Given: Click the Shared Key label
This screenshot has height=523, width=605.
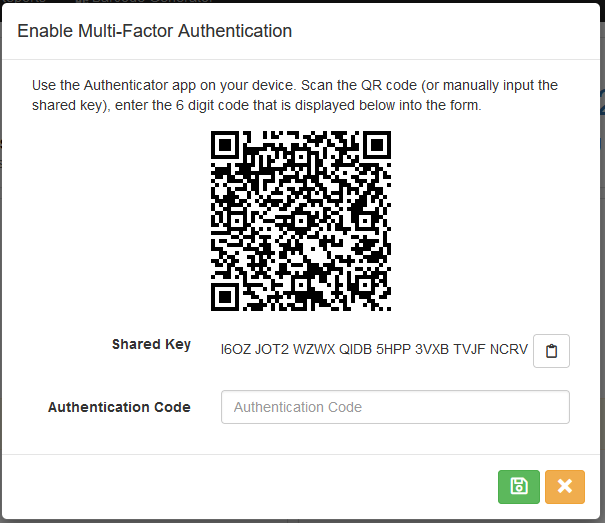Looking at the screenshot, I should [151, 344].
